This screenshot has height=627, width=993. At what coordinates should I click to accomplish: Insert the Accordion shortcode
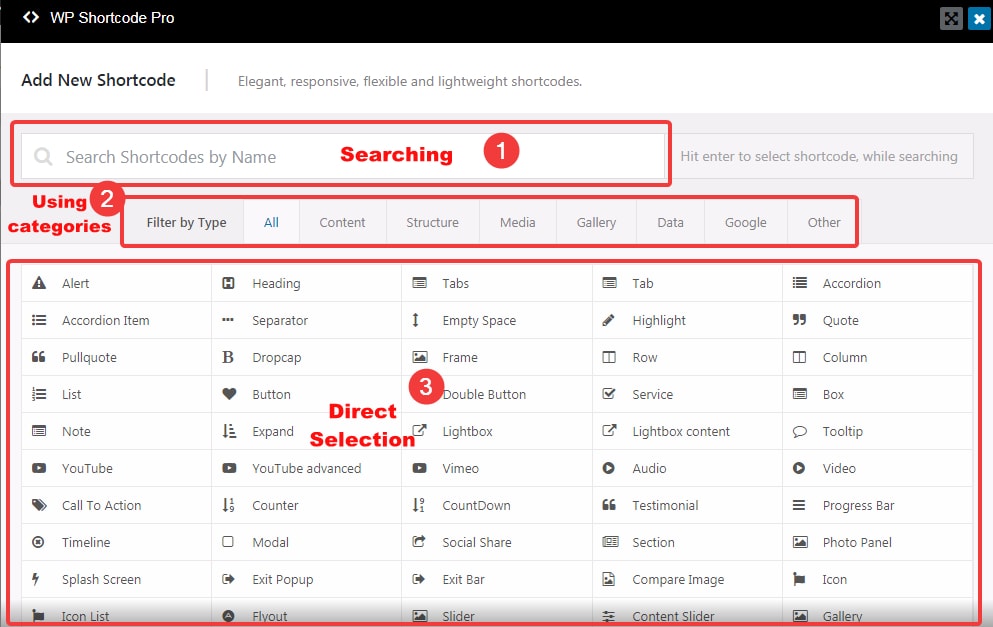850,283
